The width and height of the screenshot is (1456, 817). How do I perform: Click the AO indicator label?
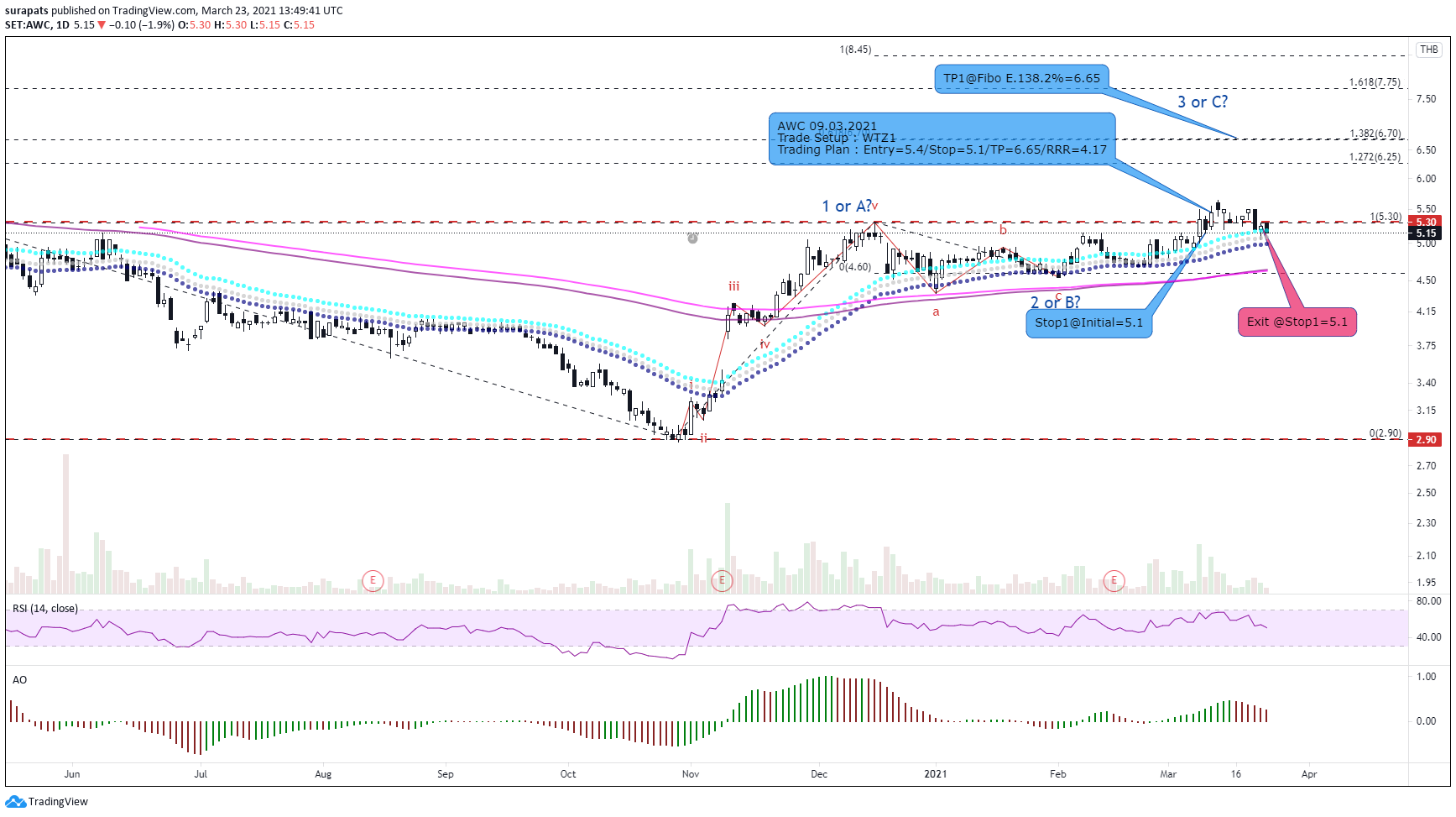coord(19,680)
